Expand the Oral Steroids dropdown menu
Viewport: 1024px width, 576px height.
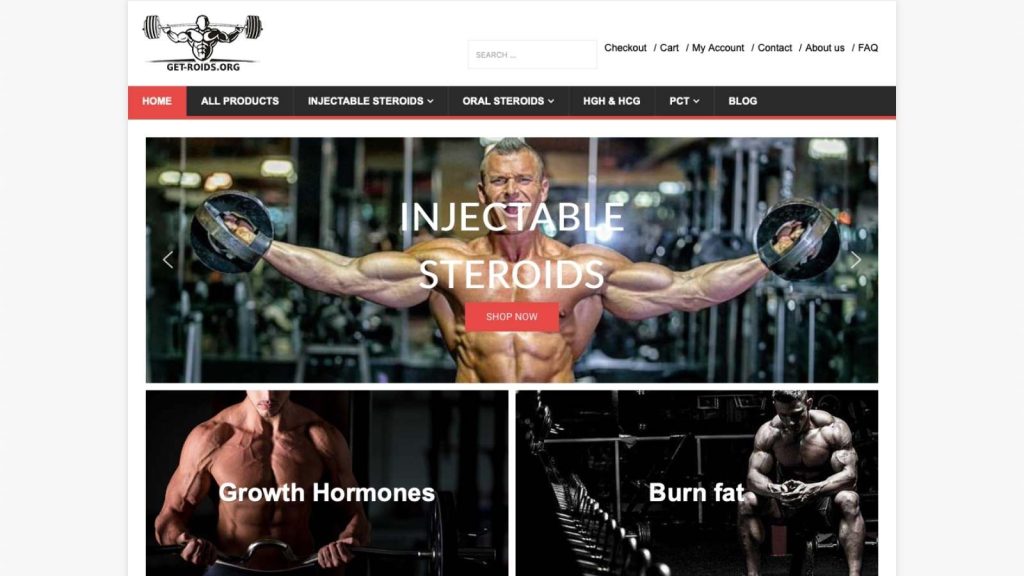pyautogui.click(x=508, y=101)
